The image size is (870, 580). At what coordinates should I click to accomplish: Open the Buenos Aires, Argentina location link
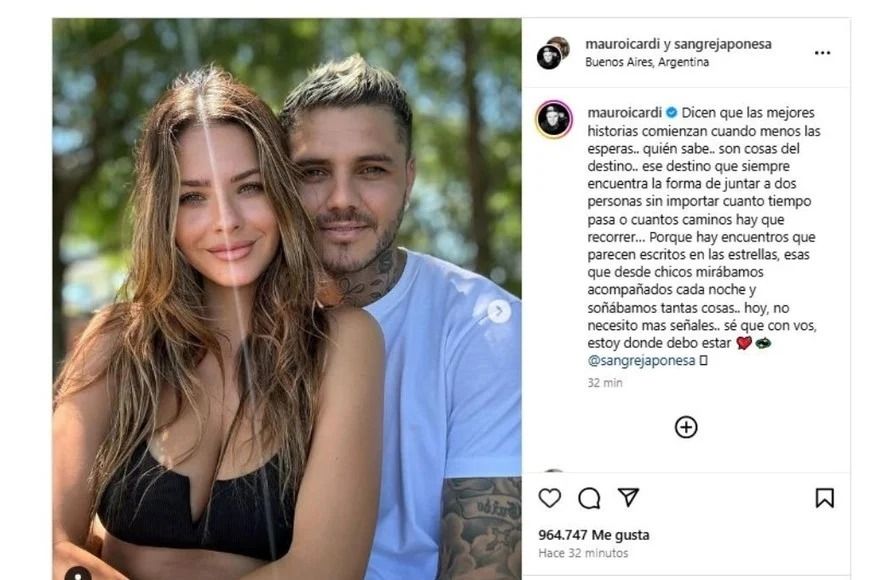pyautogui.click(x=647, y=62)
